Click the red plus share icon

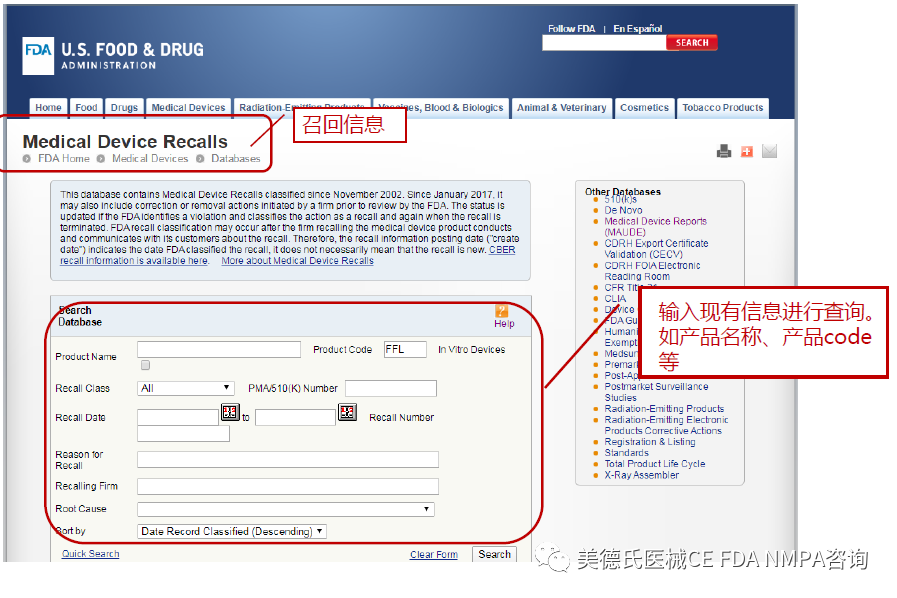[747, 152]
